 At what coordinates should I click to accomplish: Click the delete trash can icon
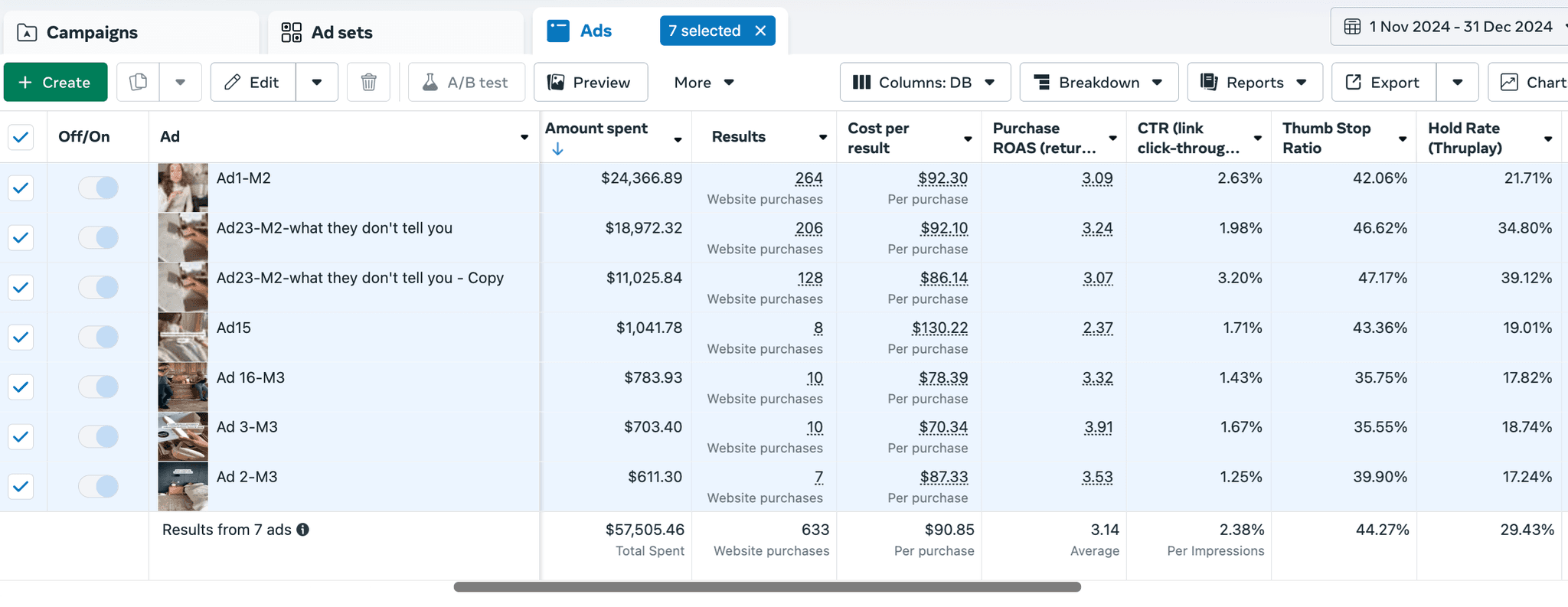(368, 82)
